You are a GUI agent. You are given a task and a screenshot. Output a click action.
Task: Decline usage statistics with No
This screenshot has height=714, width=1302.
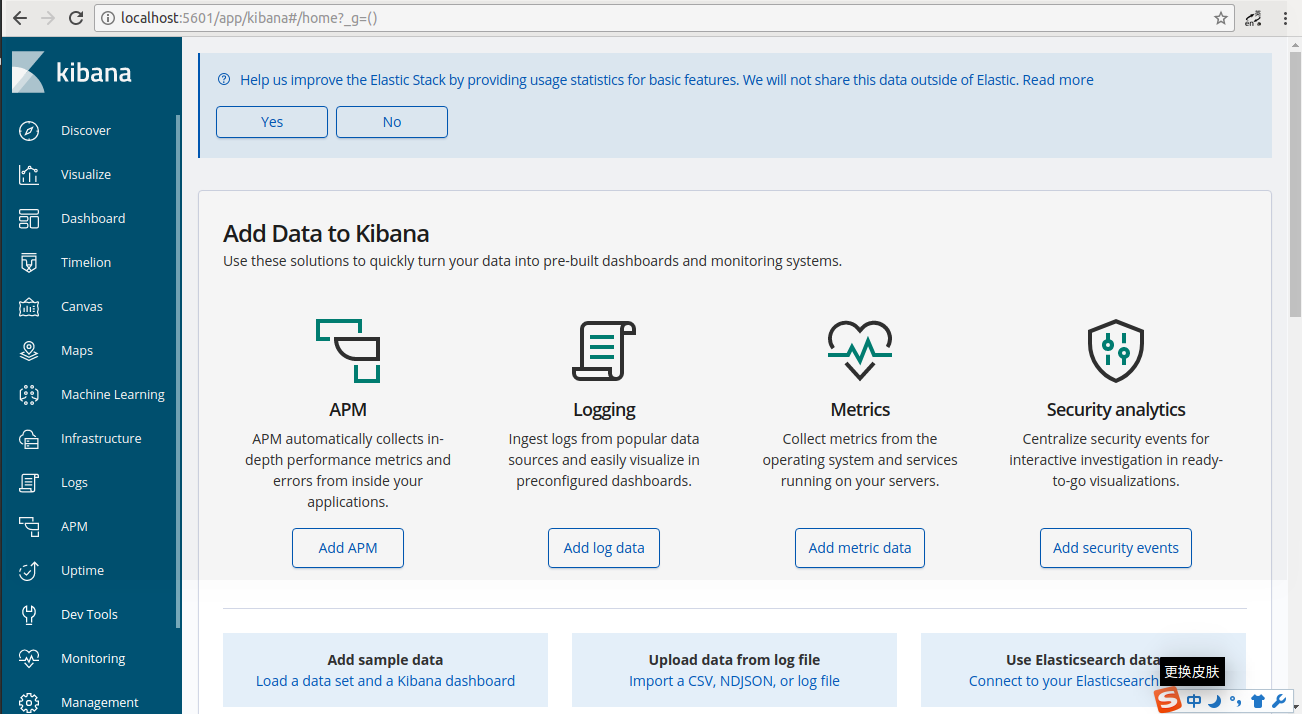click(392, 122)
